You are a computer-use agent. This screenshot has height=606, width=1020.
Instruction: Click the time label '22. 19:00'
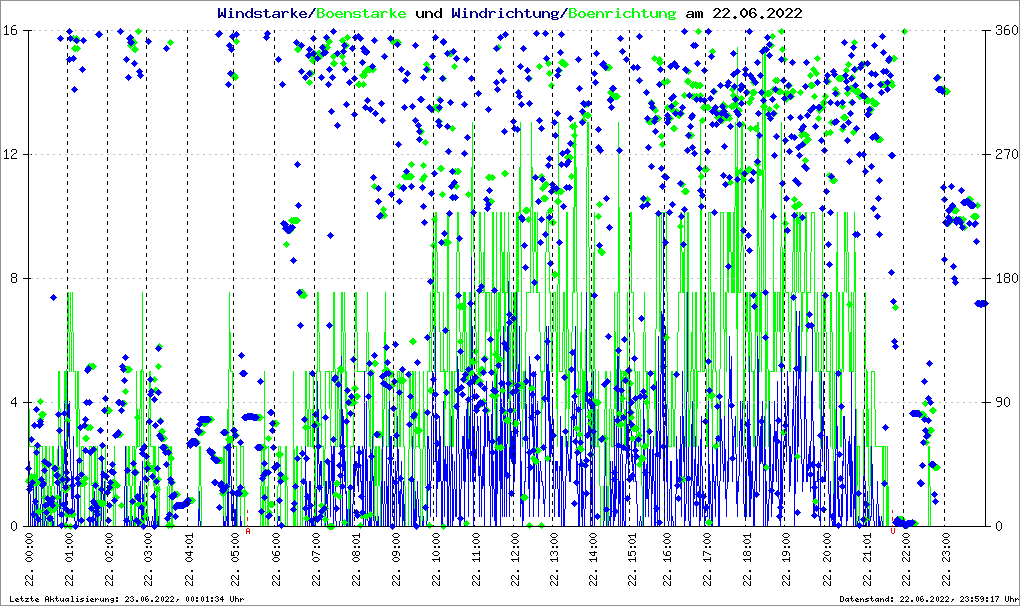coord(785,560)
